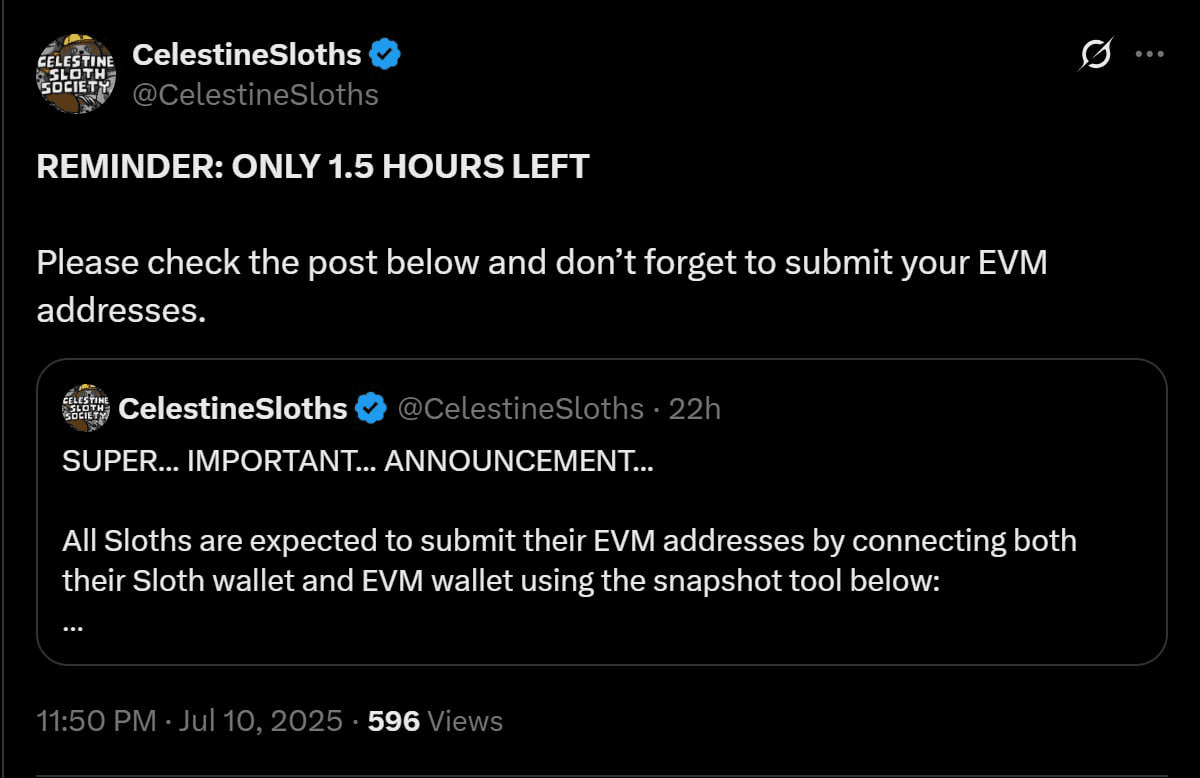Open the Grok explain-post icon
The height and width of the screenshot is (778, 1200).
1094,55
